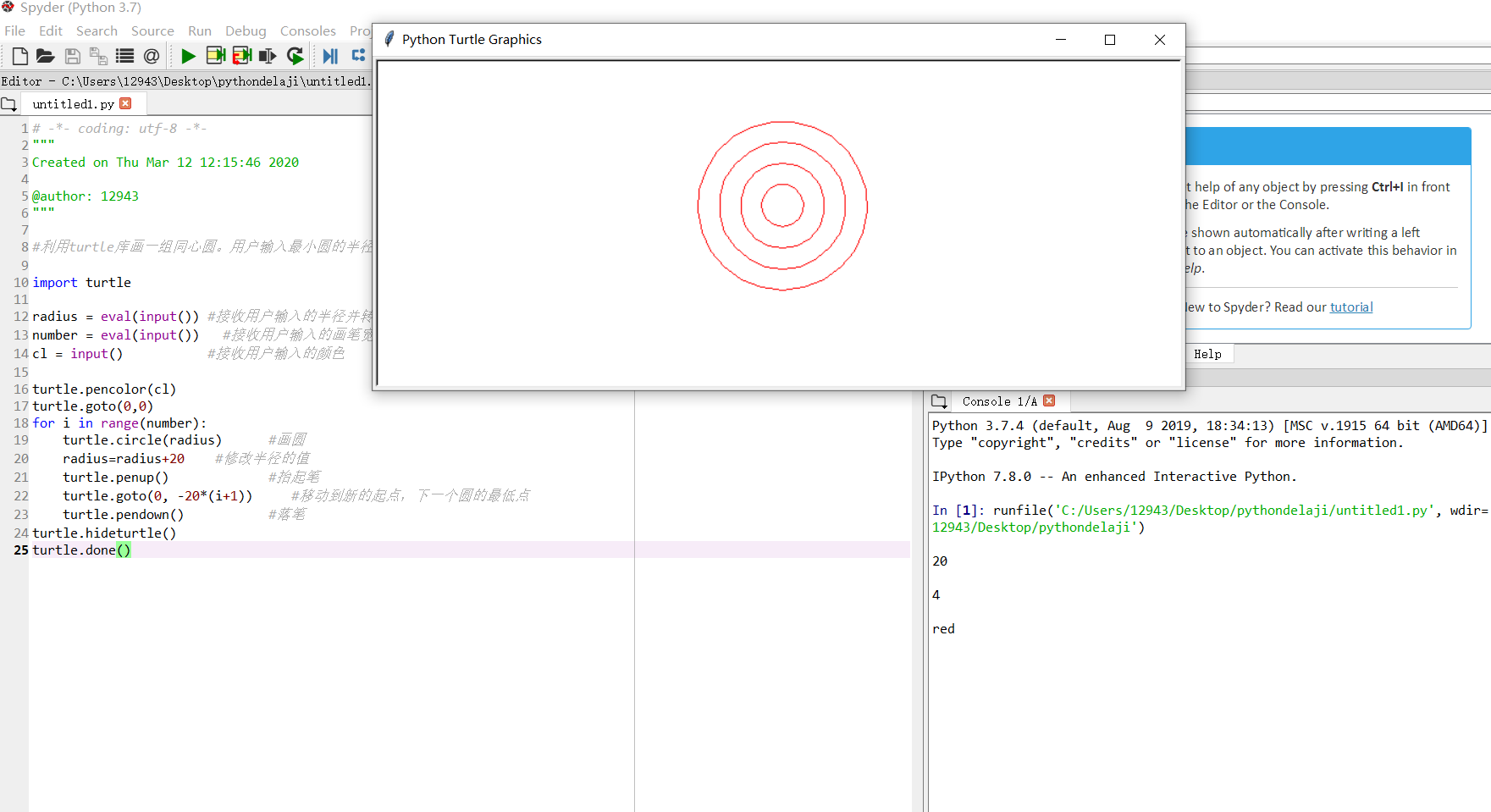Open the console tab browse menu
The width and height of the screenshot is (1491, 812).
(939, 401)
